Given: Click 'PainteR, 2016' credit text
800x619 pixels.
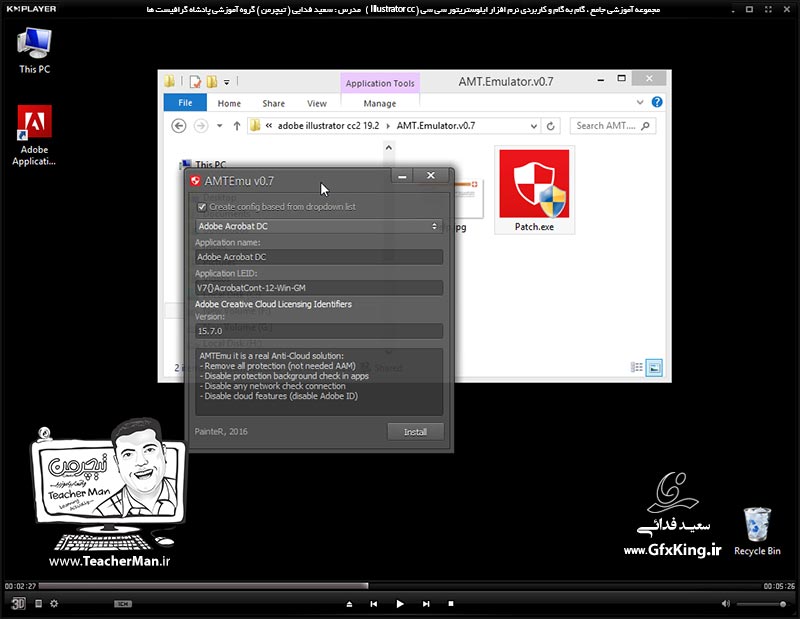Looking at the screenshot, I should point(221,432).
